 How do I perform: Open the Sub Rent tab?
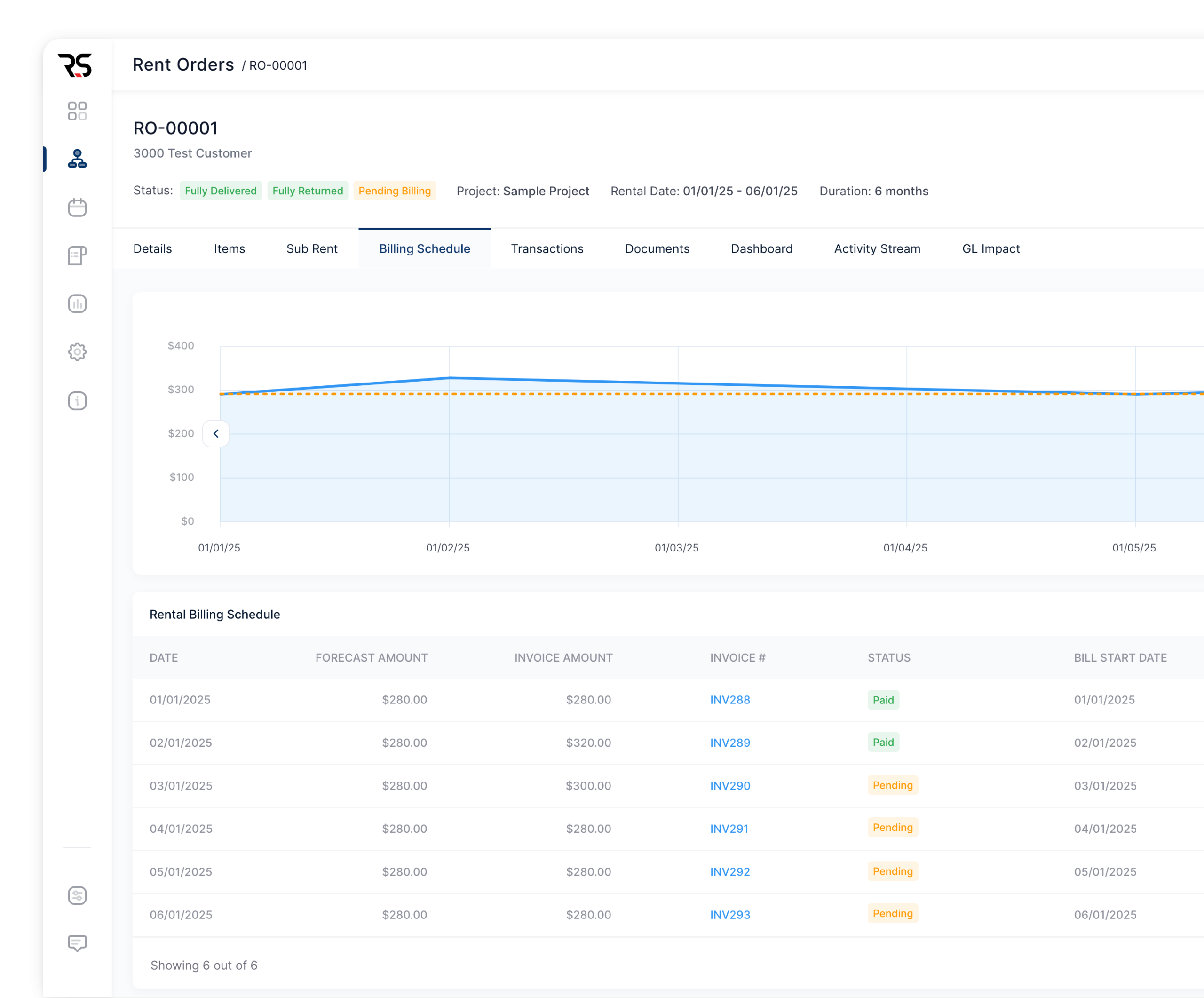(x=312, y=249)
